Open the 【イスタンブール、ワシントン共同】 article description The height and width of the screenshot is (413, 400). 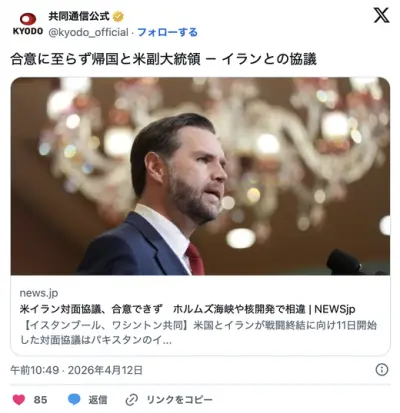[x=198, y=332]
